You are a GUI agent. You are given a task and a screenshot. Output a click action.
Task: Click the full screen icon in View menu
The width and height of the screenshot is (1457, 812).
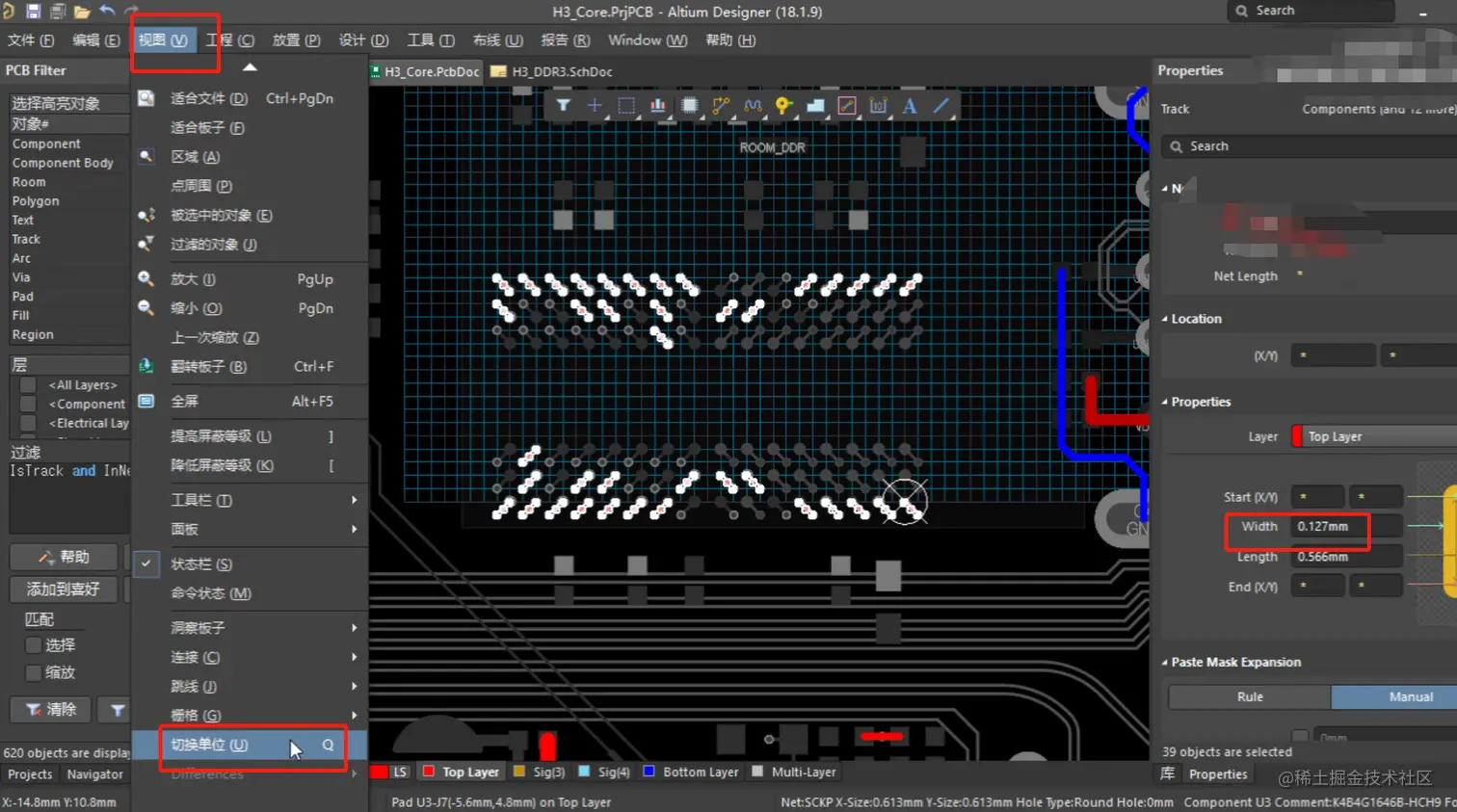[146, 401]
